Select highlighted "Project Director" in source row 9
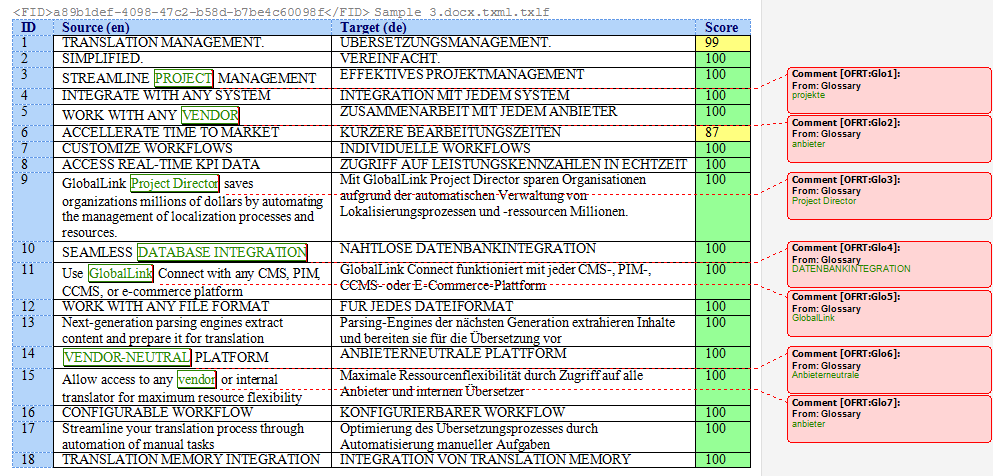The image size is (993, 476). click(174, 184)
